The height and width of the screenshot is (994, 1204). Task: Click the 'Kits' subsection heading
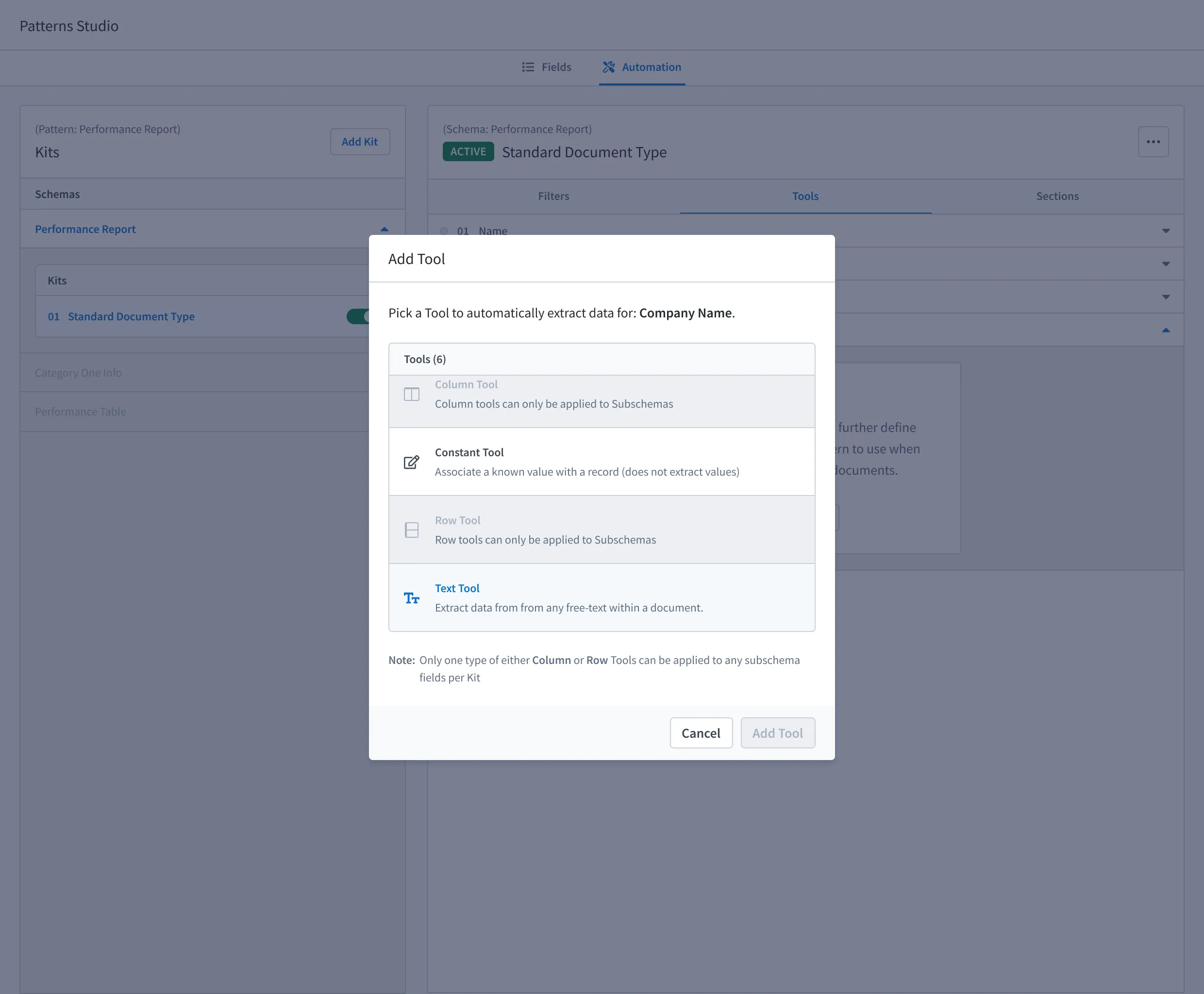(x=57, y=281)
